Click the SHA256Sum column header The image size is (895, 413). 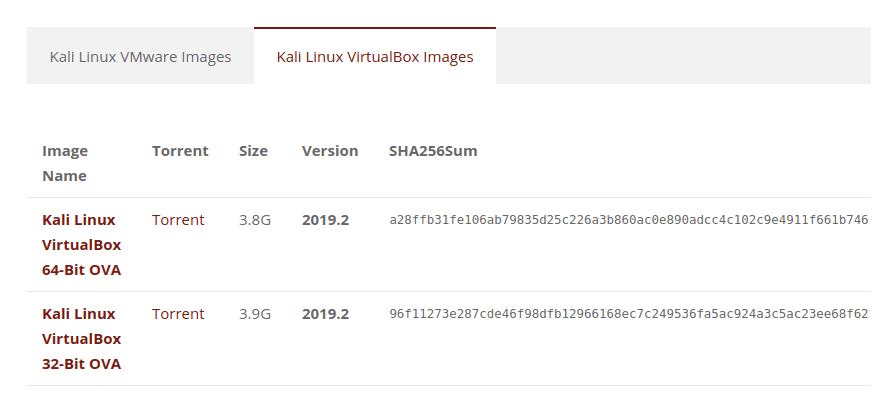[x=433, y=151]
